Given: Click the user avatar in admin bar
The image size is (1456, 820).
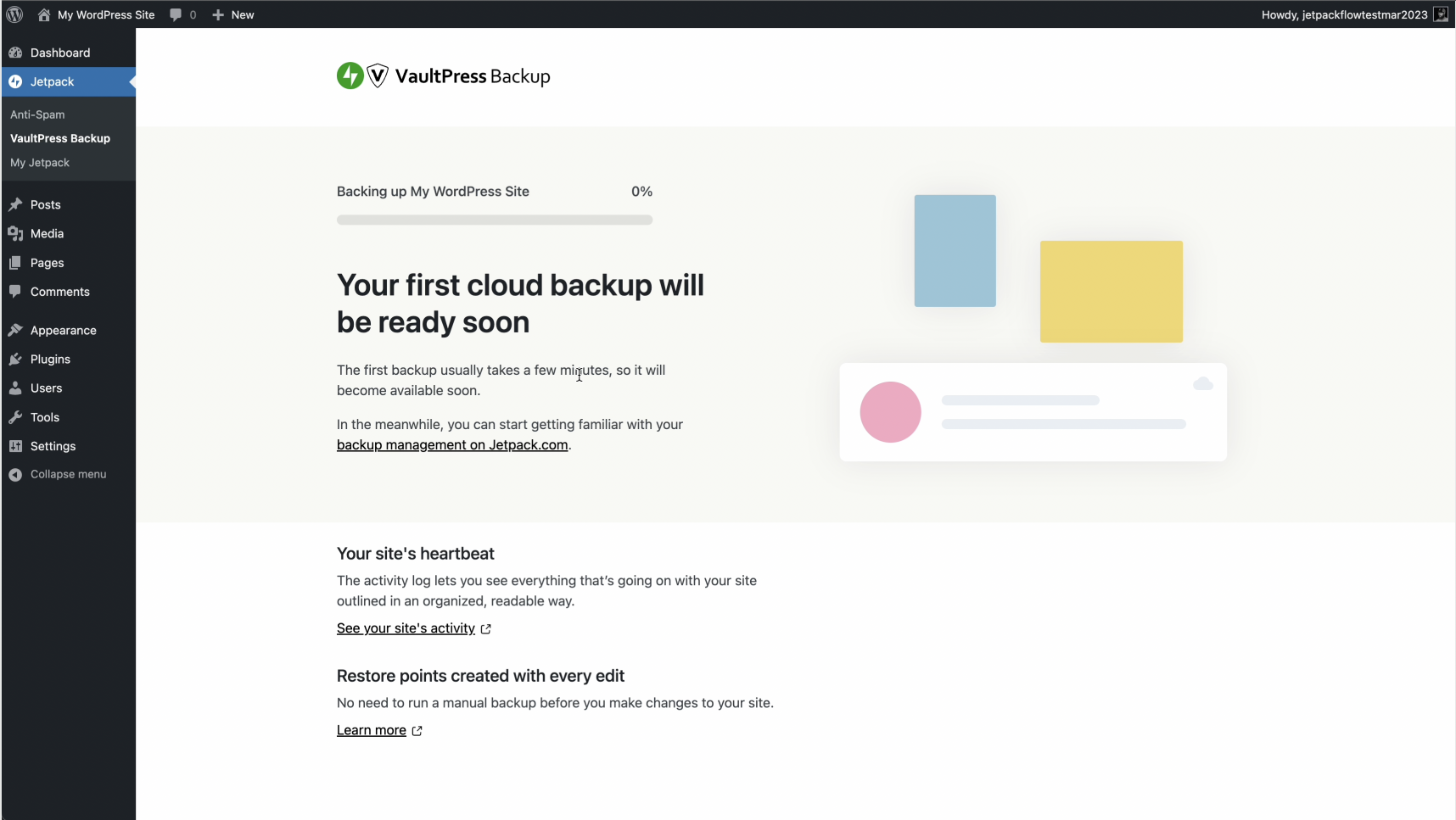Looking at the screenshot, I should (1441, 14).
